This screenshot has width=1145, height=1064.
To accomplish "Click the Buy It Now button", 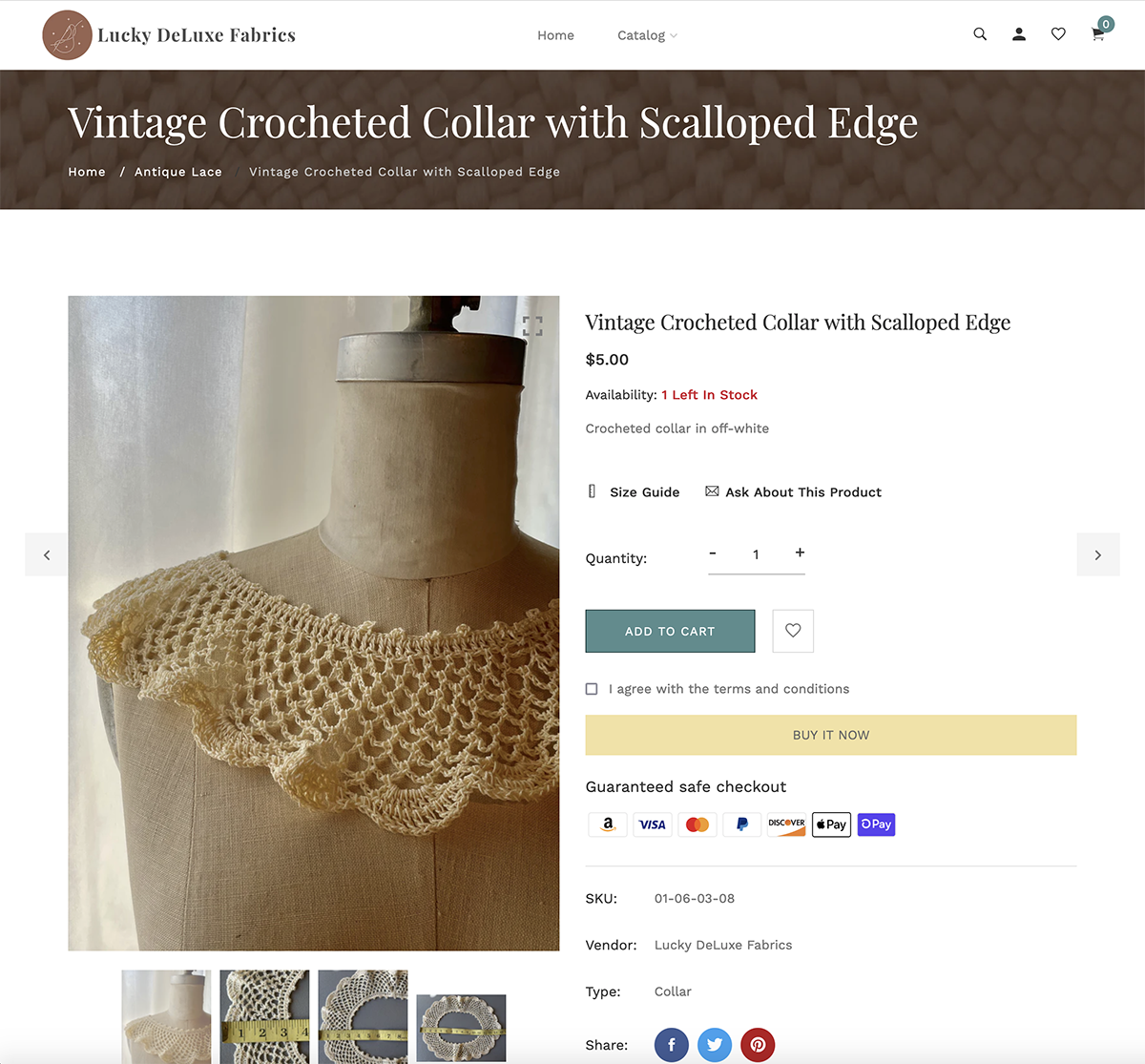I will (x=831, y=735).
